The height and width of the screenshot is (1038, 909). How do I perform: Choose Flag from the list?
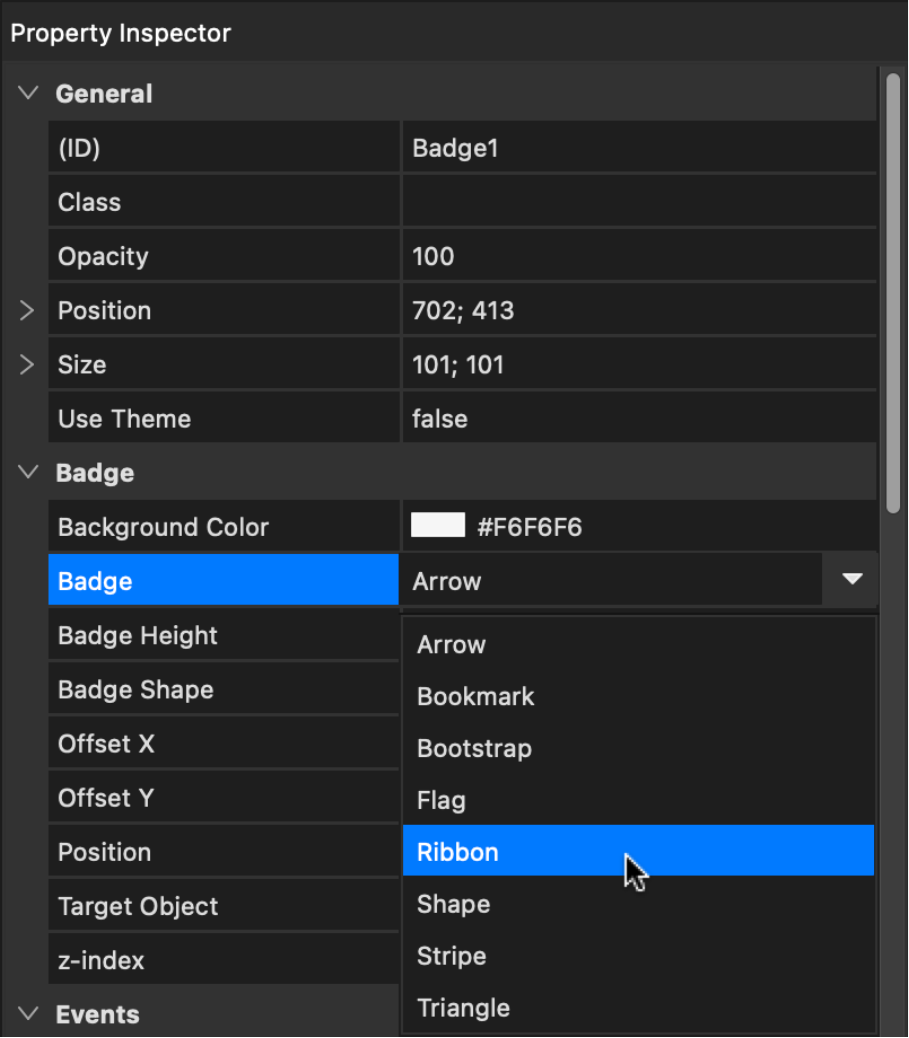click(x=638, y=801)
